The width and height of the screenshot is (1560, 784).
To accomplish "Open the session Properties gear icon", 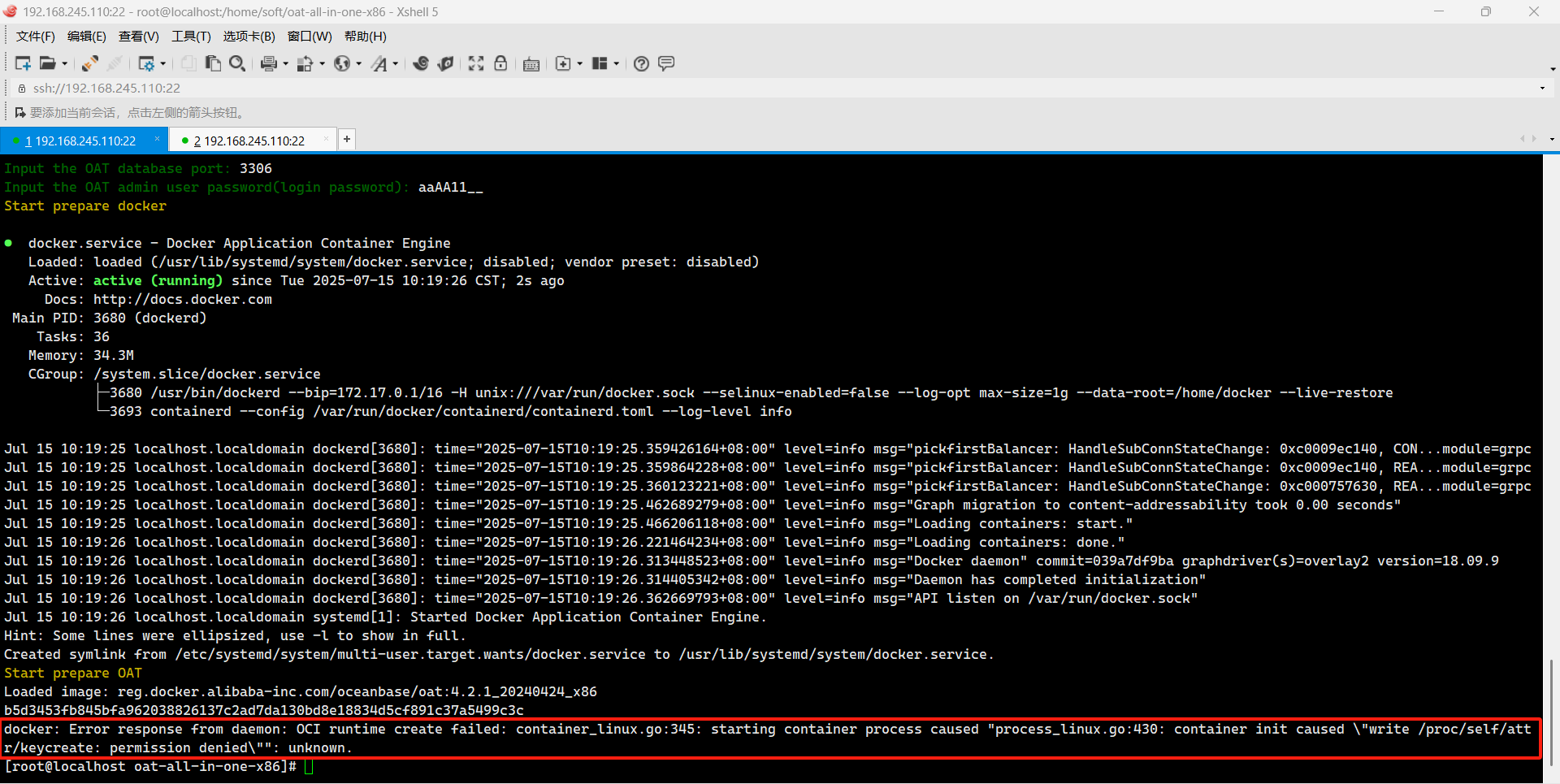I will 146,63.
